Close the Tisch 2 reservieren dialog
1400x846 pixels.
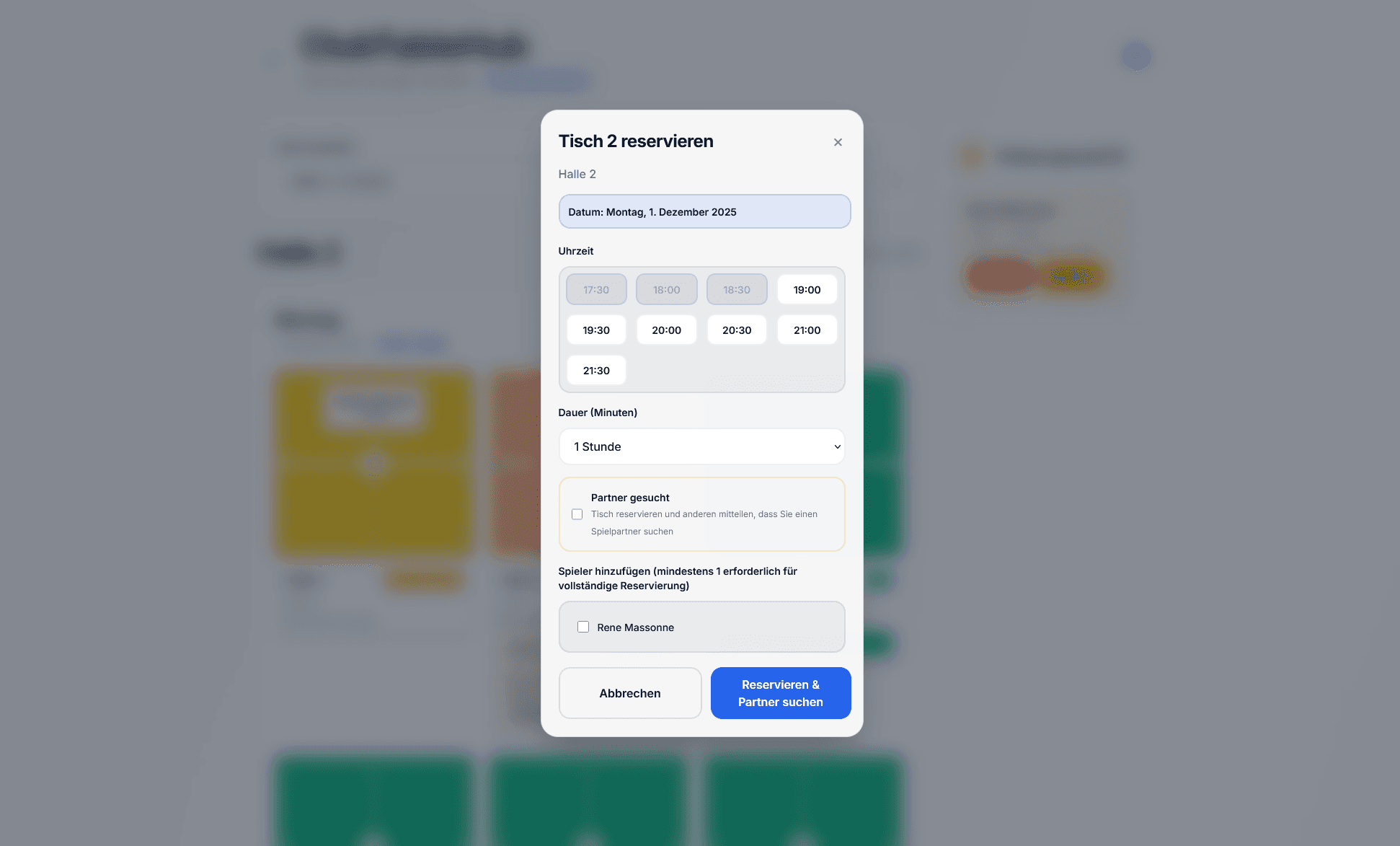pos(838,141)
